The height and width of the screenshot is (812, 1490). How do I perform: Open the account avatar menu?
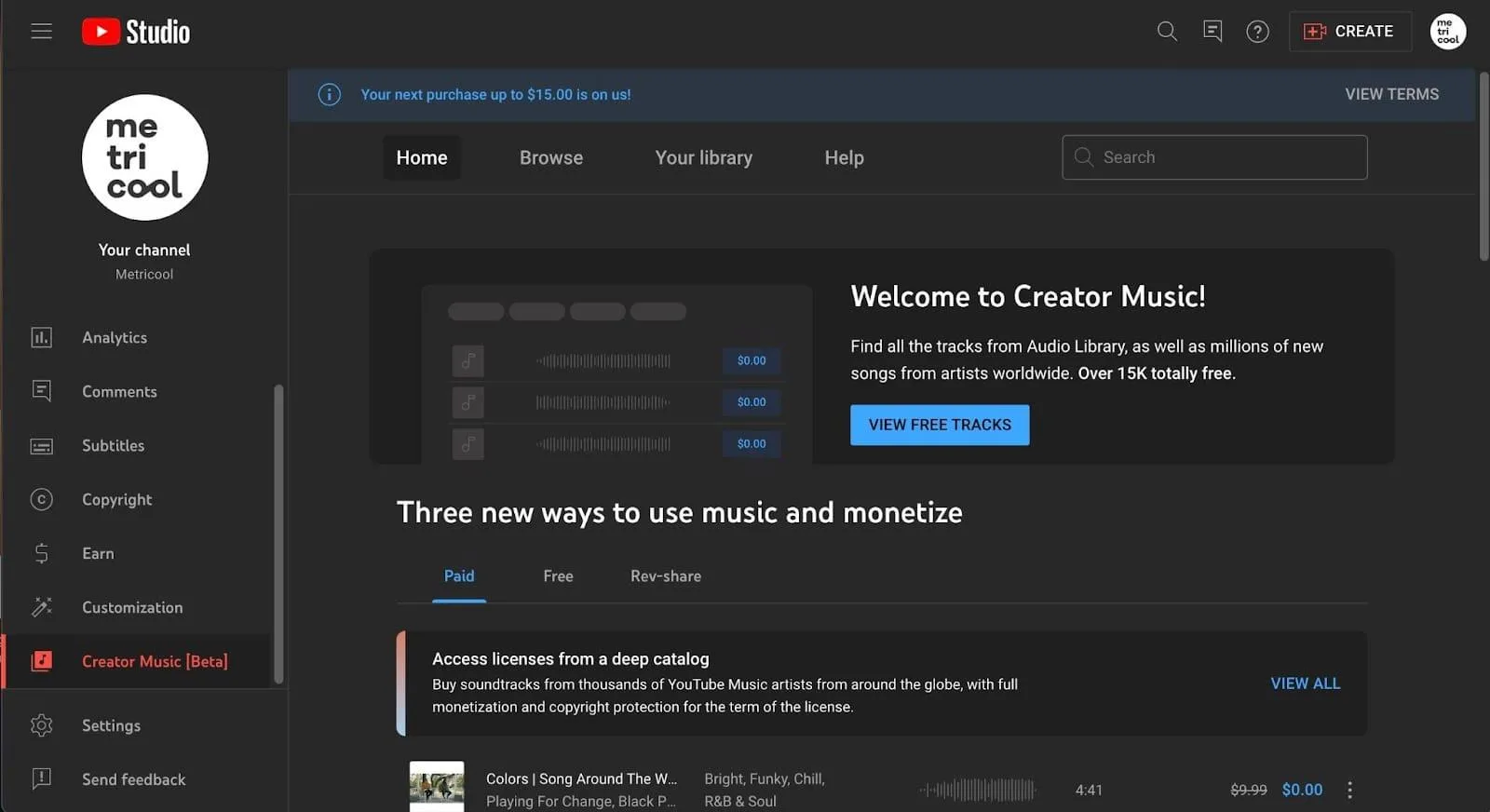coord(1448,31)
